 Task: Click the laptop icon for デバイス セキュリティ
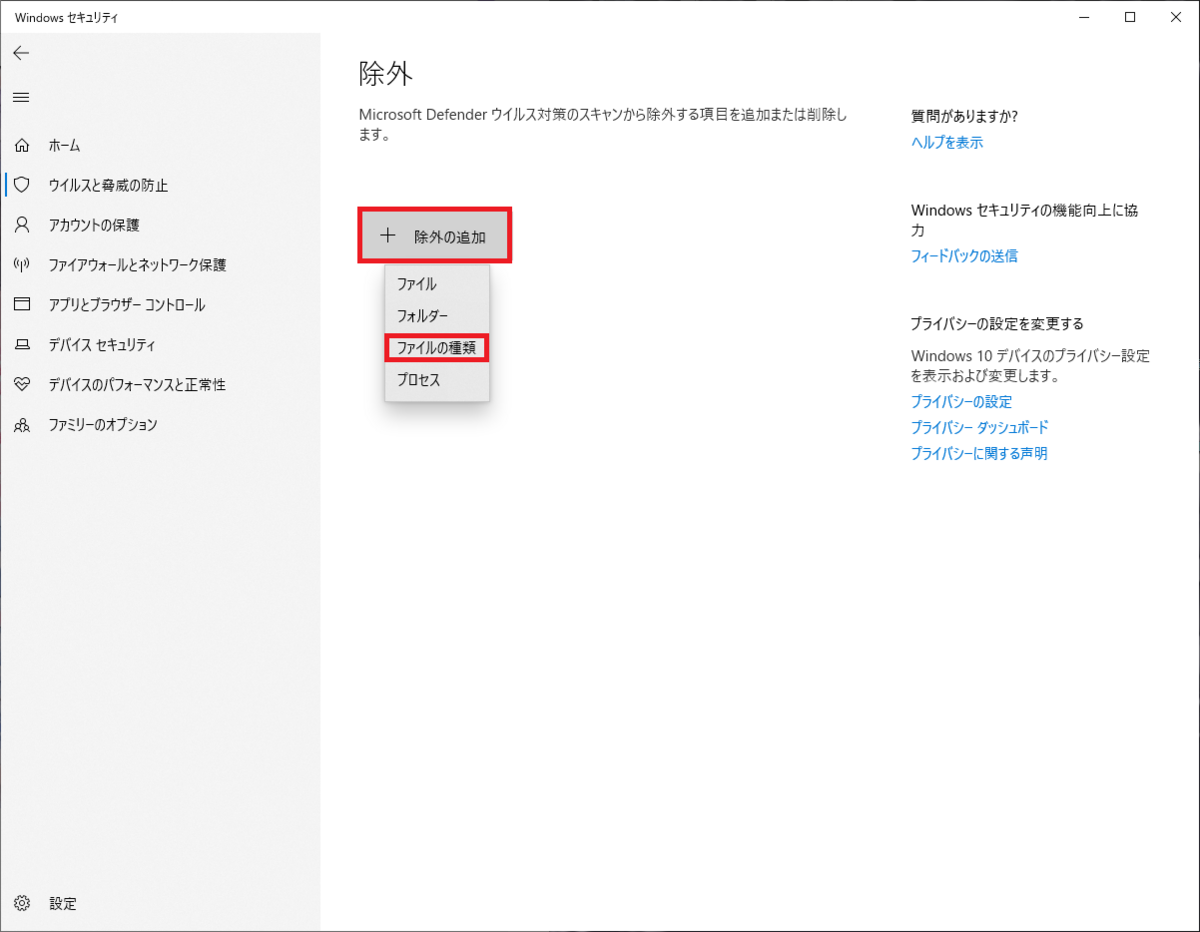(22, 345)
